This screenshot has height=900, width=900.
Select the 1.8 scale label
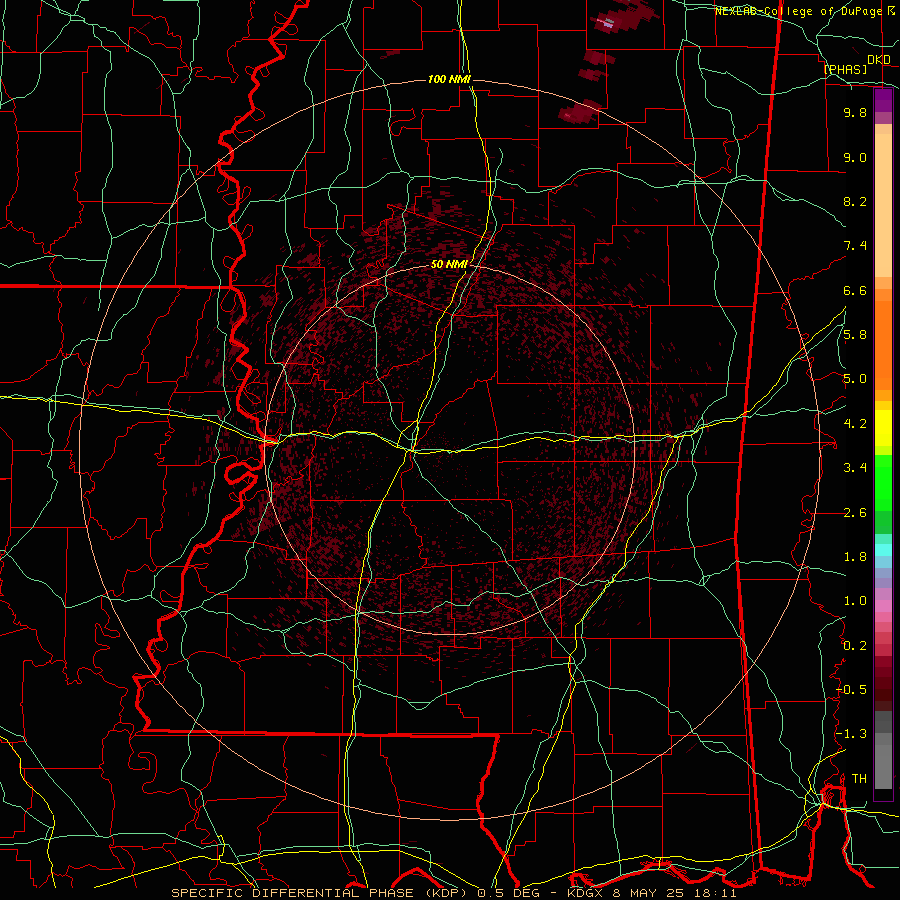click(x=855, y=557)
